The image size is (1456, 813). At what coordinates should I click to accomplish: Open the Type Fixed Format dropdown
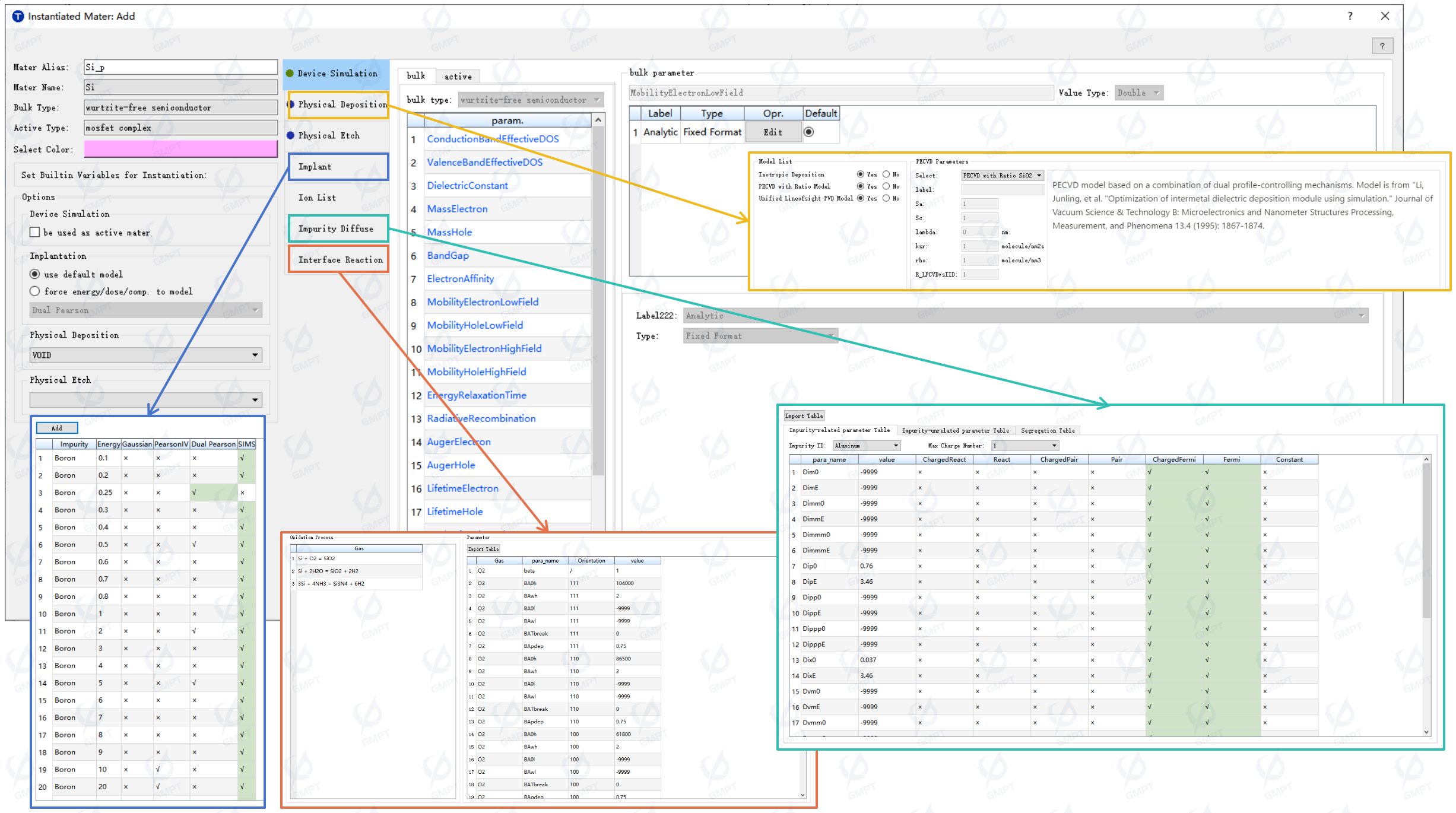760,336
